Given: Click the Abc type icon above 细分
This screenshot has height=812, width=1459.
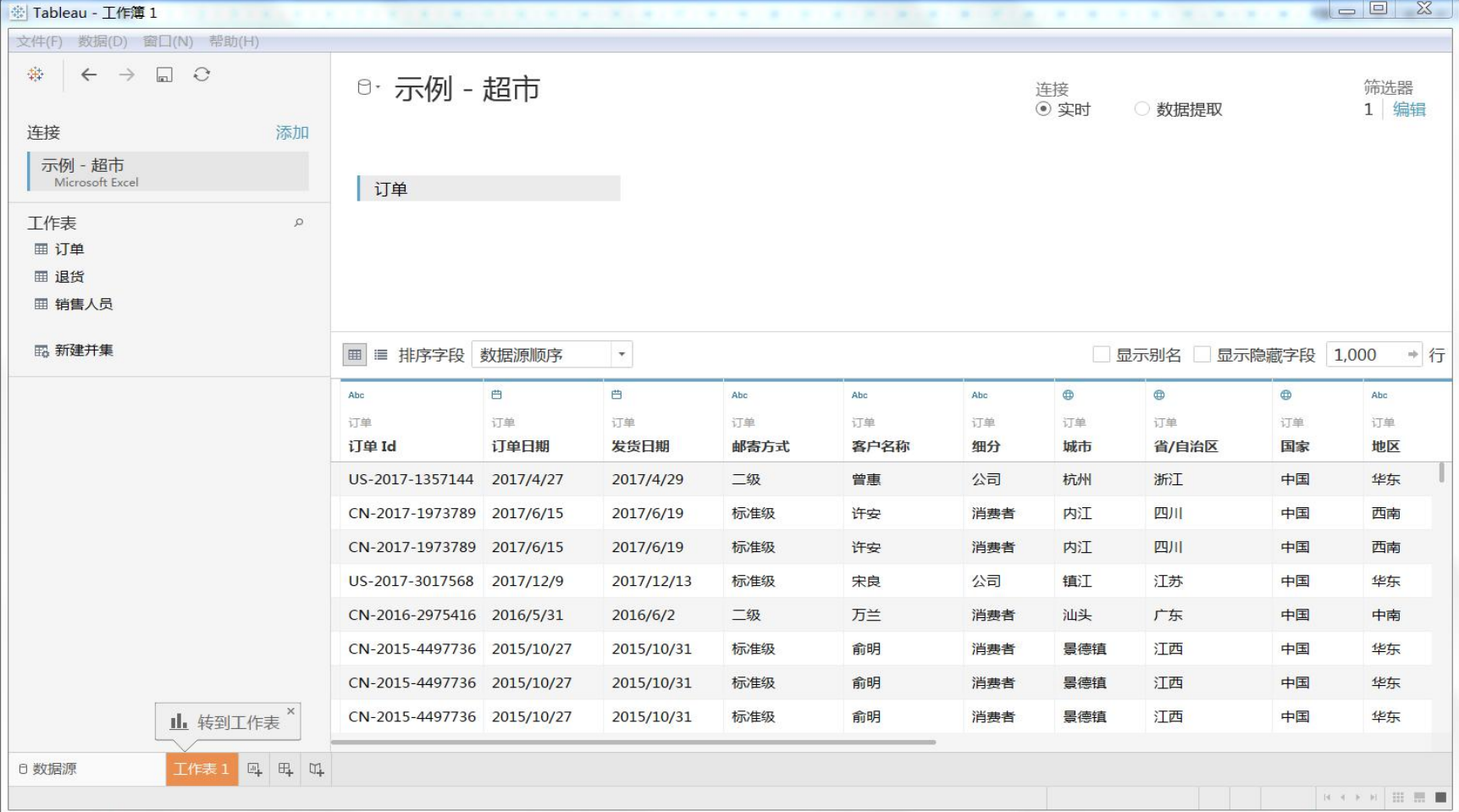Looking at the screenshot, I should click(981, 395).
